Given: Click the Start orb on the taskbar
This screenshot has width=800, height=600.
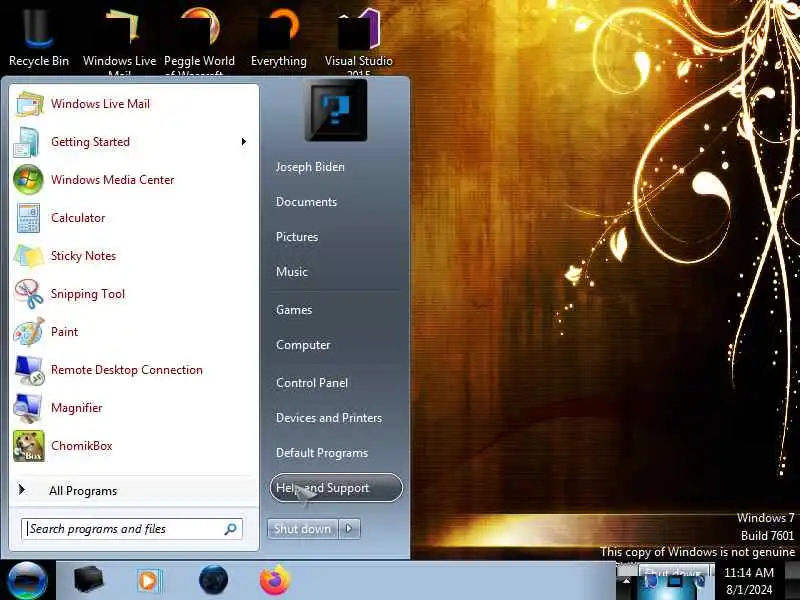Looking at the screenshot, I should pos(28,580).
